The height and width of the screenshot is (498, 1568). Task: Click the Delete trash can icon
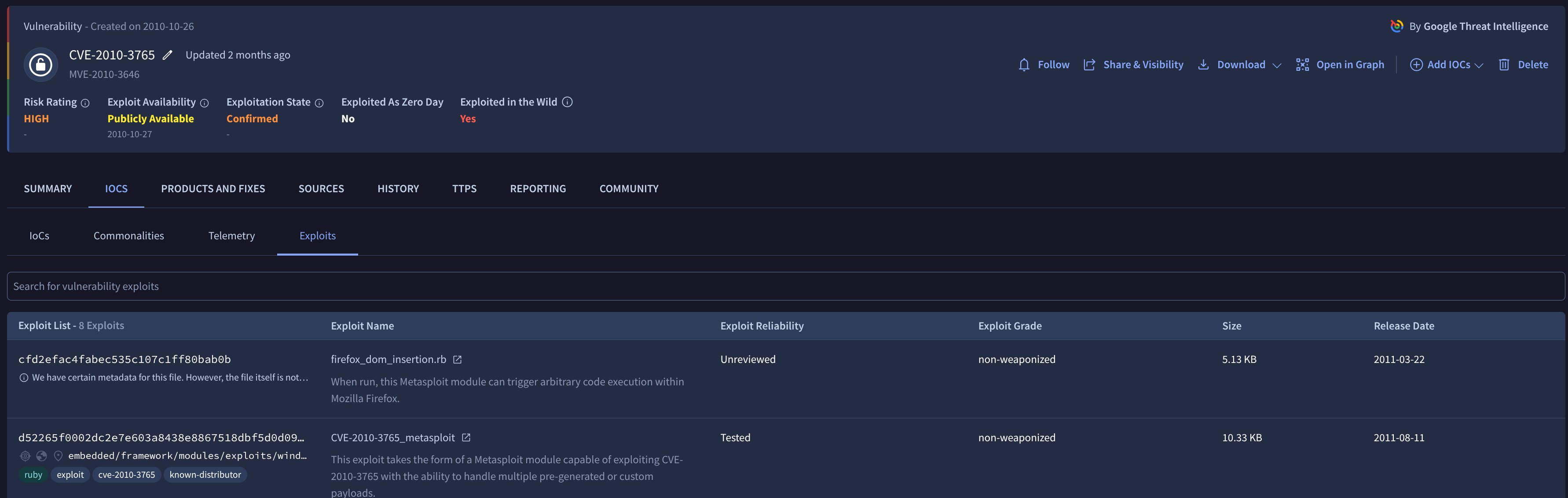click(x=1503, y=65)
